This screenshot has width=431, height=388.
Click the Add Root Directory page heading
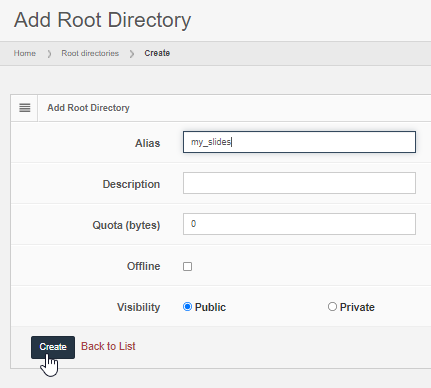click(x=102, y=20)
